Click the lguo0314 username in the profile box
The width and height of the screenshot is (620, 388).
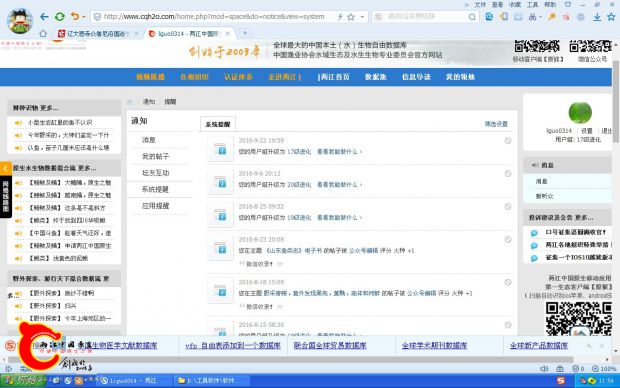(x=559, y=131)
